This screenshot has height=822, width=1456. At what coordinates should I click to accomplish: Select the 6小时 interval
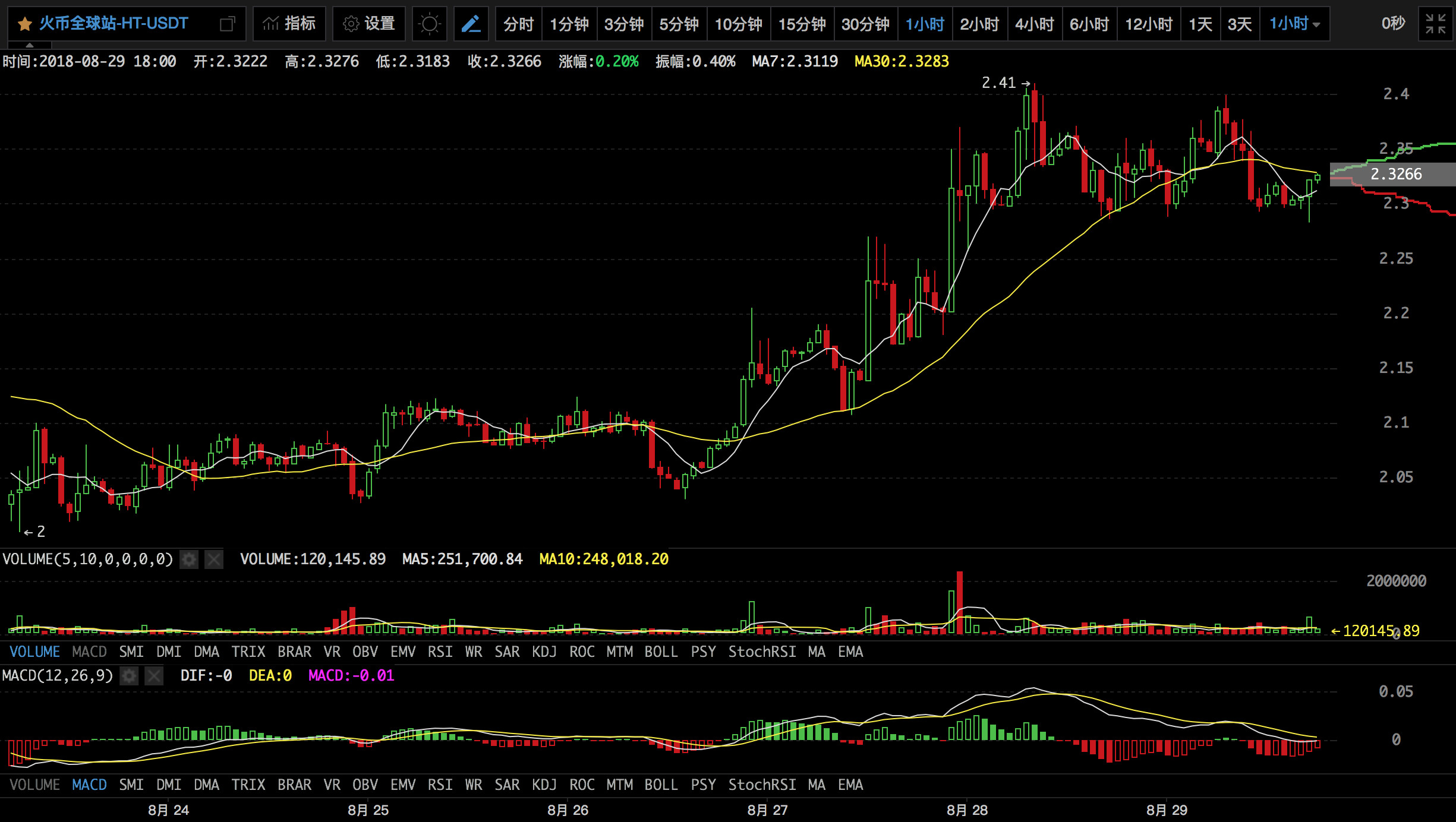pyautogui.click(x=1089, y=24)
